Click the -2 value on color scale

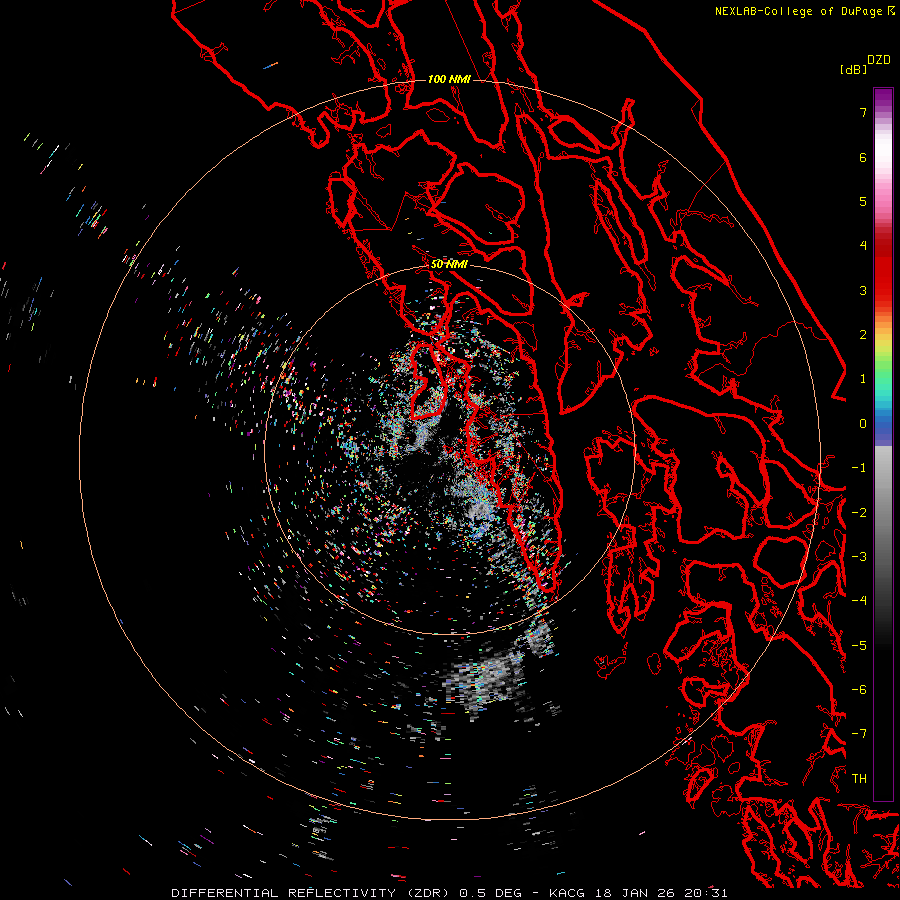[859, 513]
